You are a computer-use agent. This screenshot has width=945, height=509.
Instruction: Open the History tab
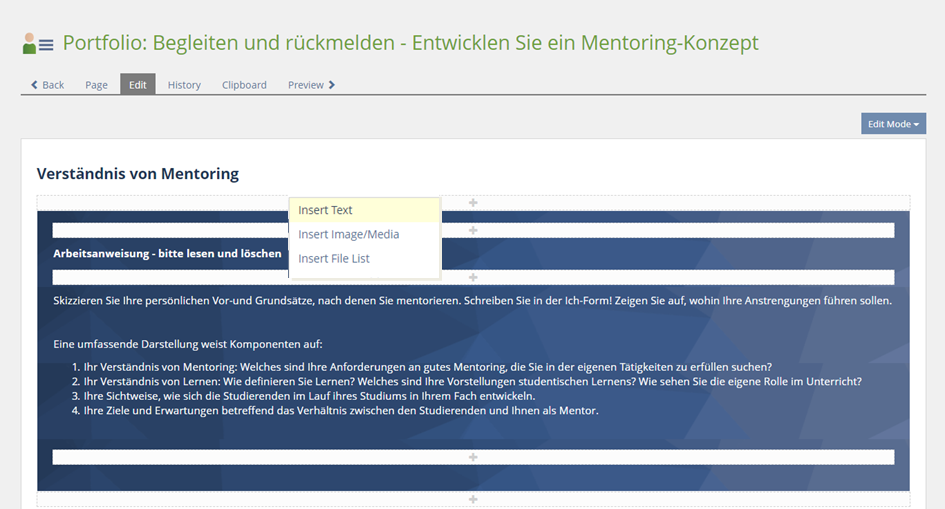click(x=184, y=85)
